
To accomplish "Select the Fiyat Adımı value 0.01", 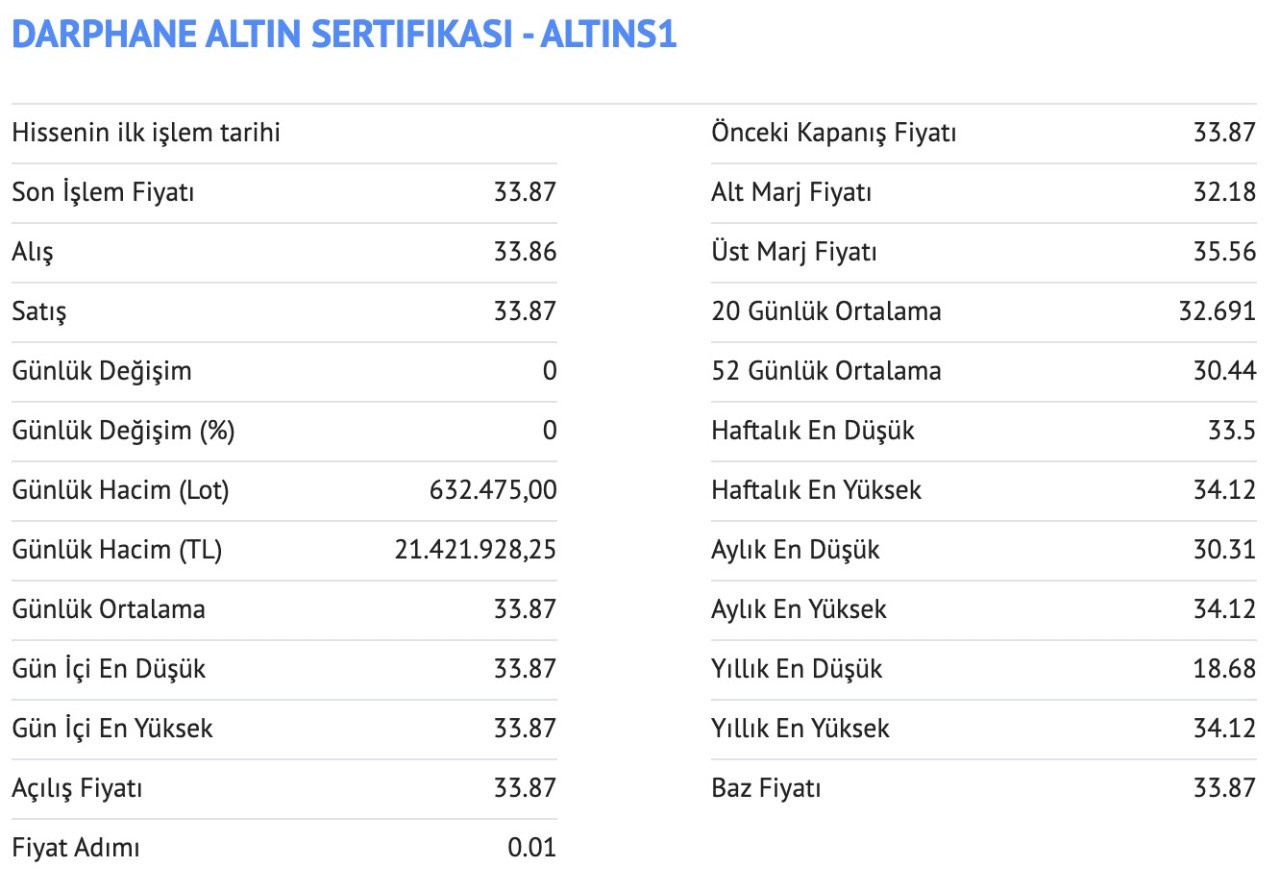I will tap(532, 848).
